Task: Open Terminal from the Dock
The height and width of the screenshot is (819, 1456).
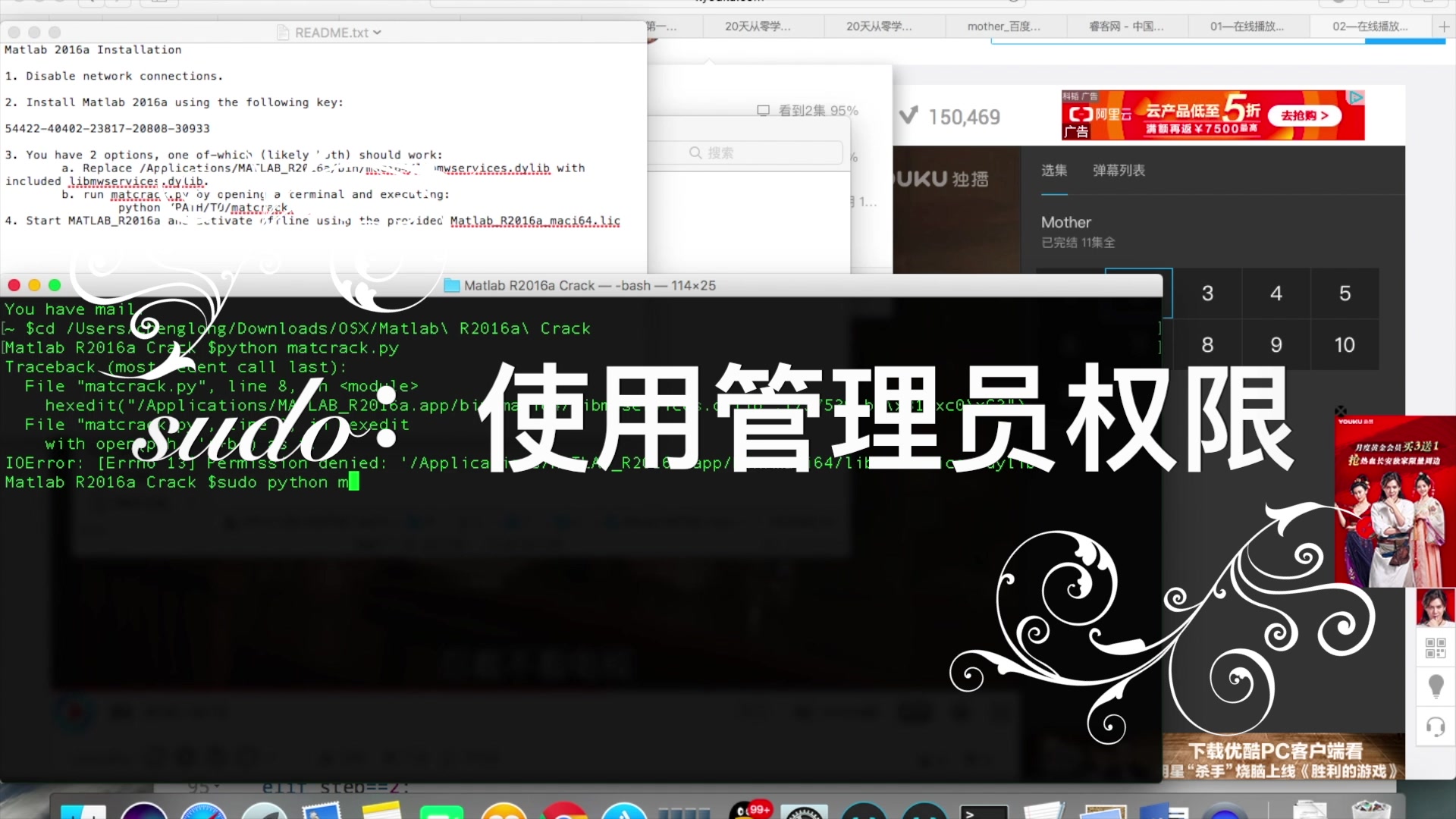Action: [x=984, y=813]
